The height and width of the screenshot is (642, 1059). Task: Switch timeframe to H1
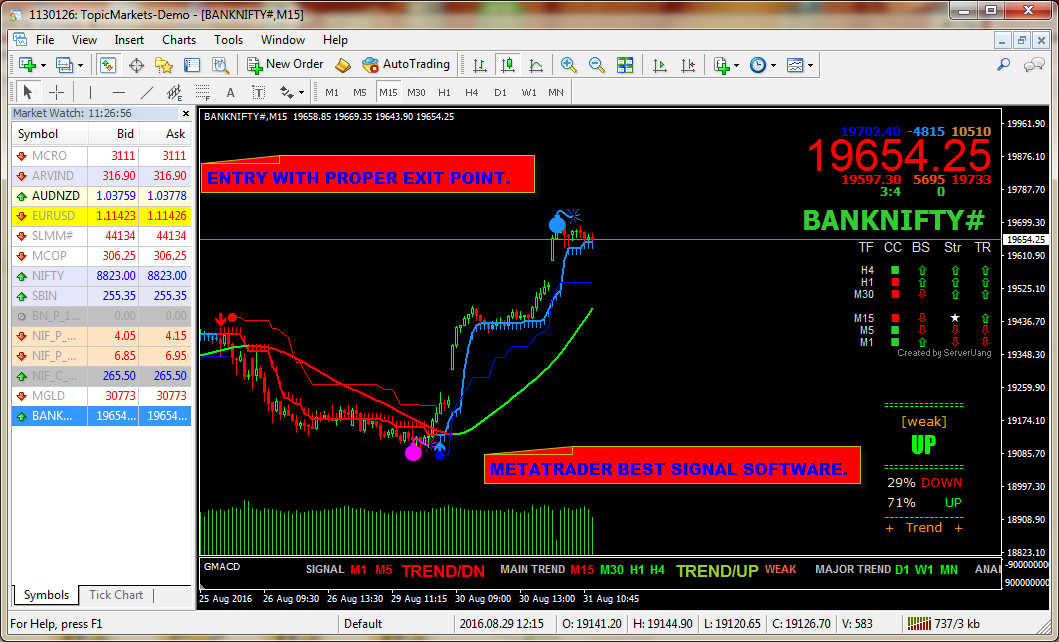(x=444, y=92)
